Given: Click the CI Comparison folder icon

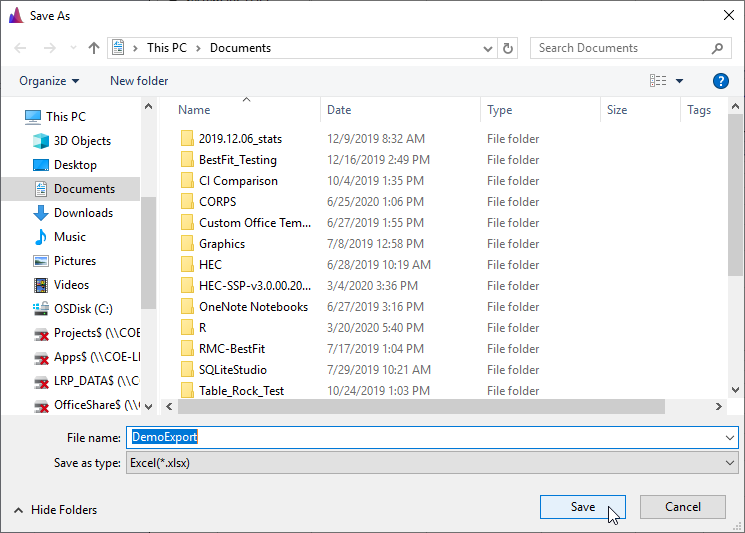Looking at the screenshot, I should pos(187,181).
